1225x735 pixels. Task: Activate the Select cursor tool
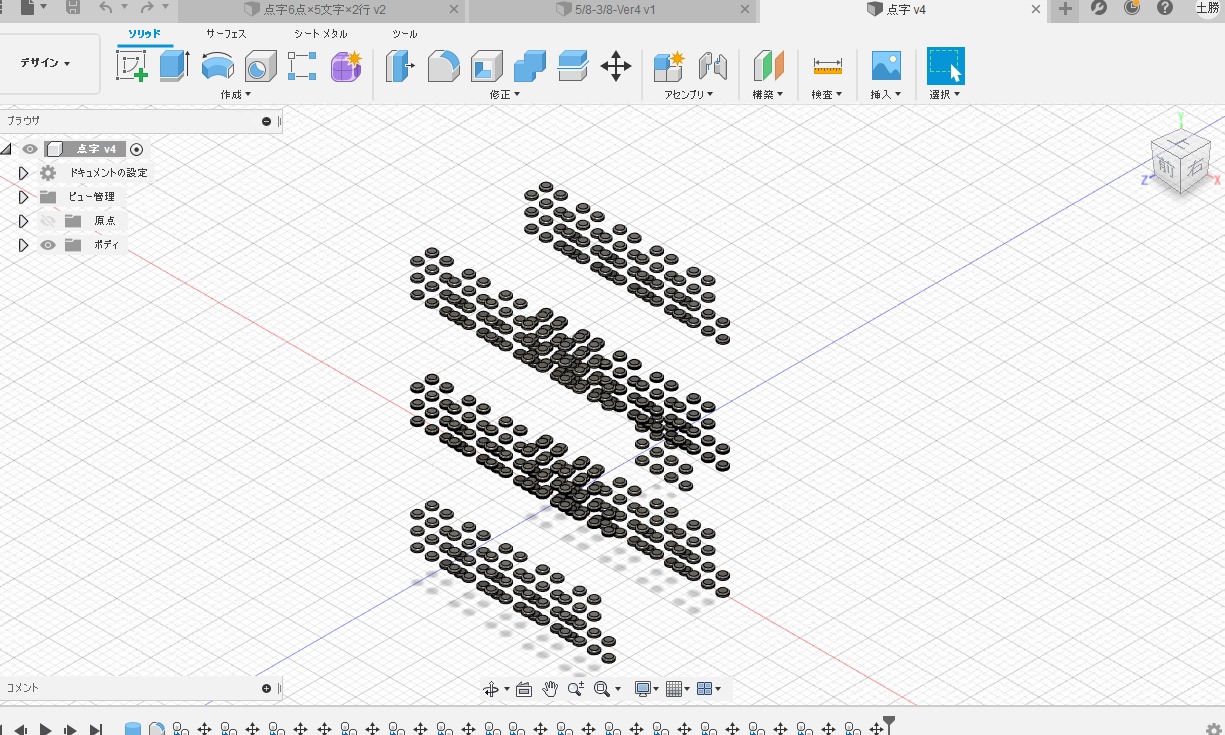click(946, 66)
